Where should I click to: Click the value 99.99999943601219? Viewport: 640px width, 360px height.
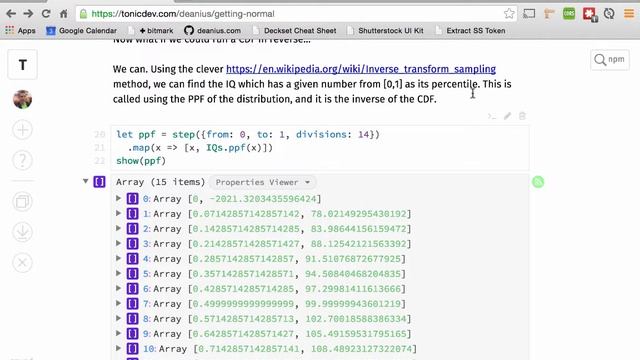point(353,304)
